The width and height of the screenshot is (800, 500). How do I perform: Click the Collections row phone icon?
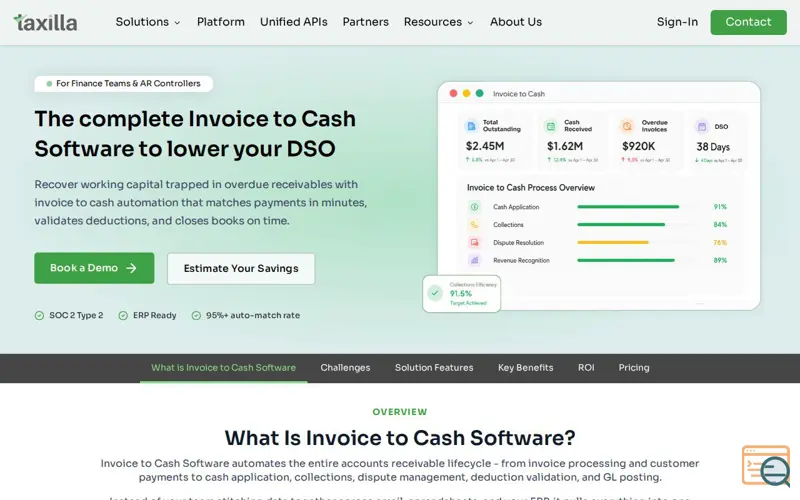pyautogui.click(x=474, y=224)
